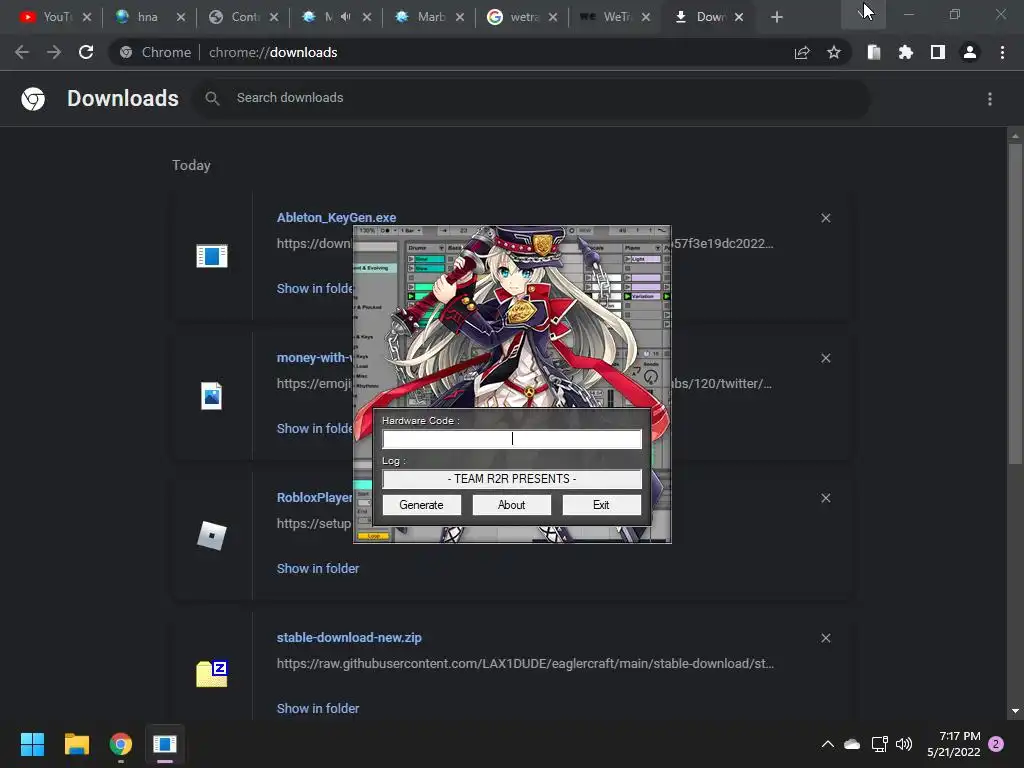Click the Search downloads field
Image resolution: width=1024 pixels, height=768 pixels.
[x=530, y=98]
